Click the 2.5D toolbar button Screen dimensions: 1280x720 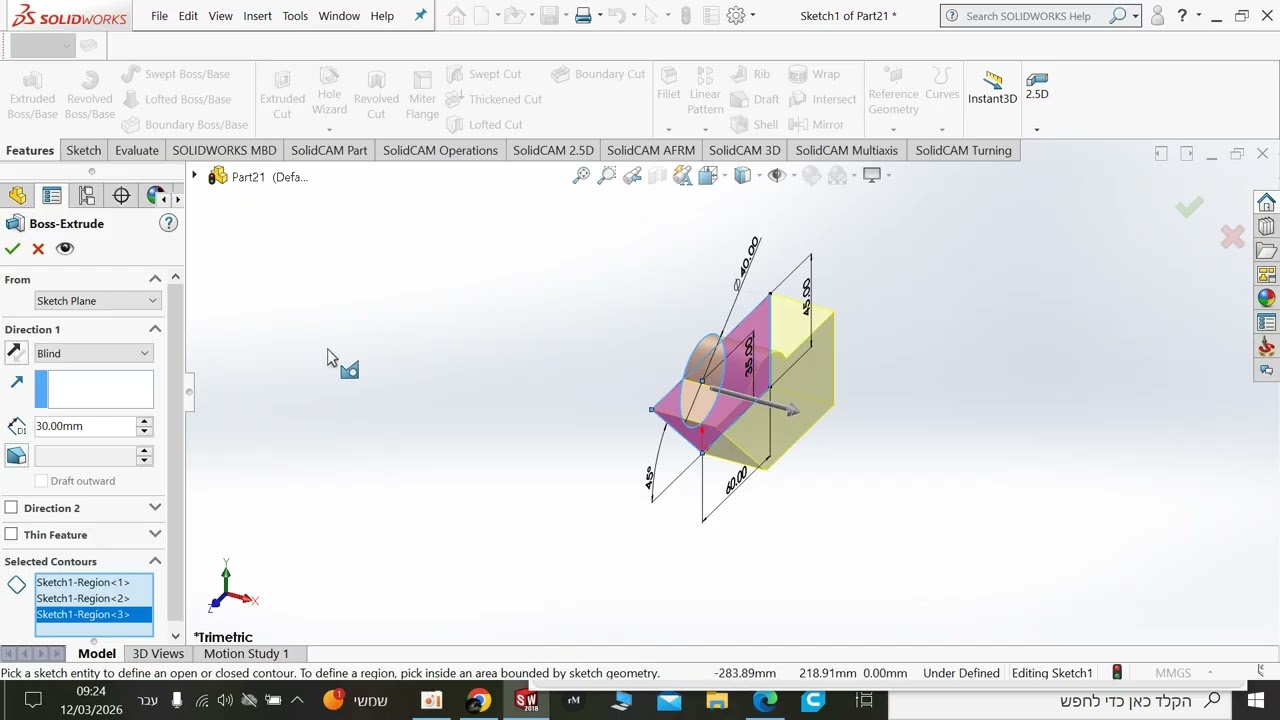click(x=1037, y=86)
